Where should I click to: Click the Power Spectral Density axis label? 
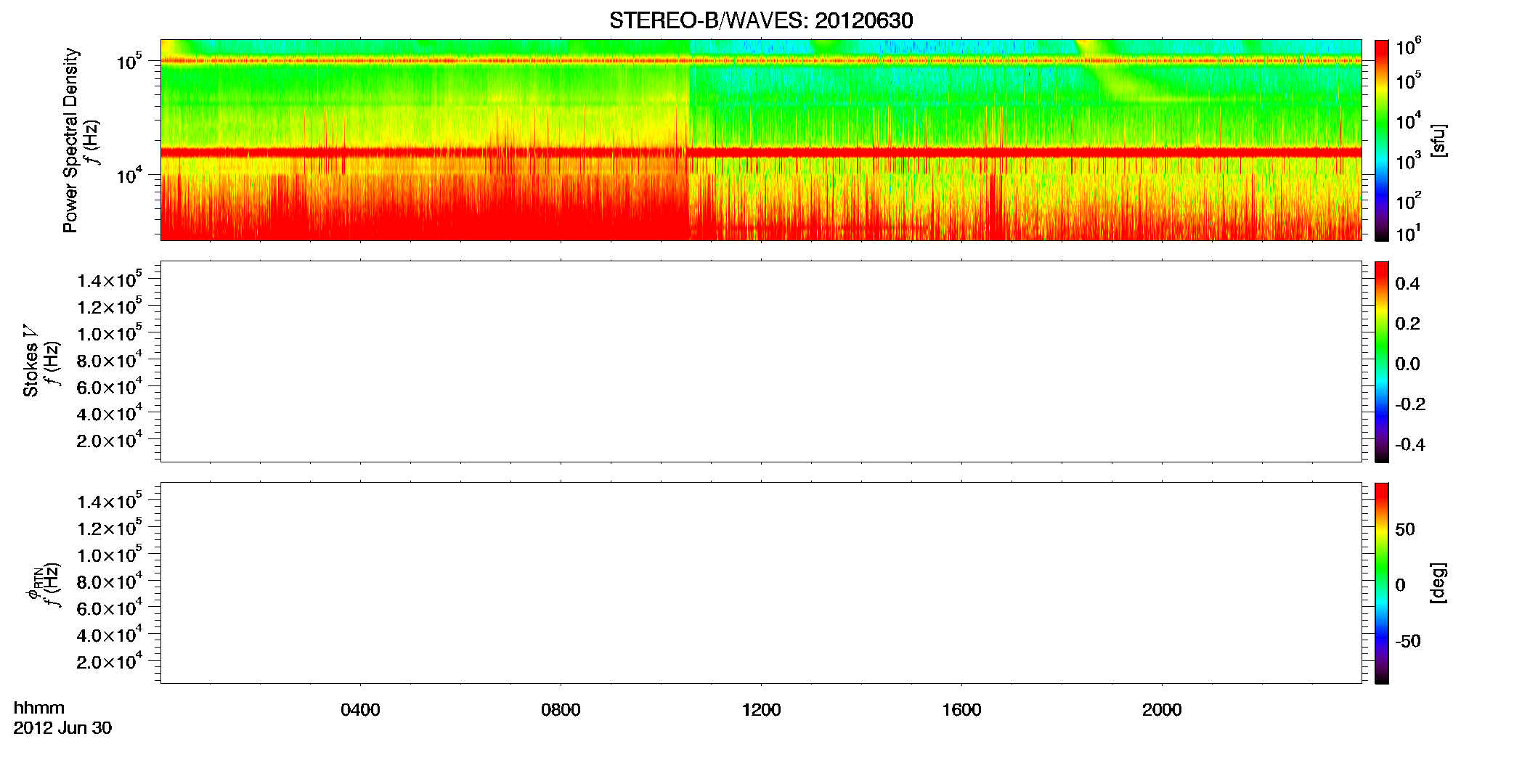(70, 140)
